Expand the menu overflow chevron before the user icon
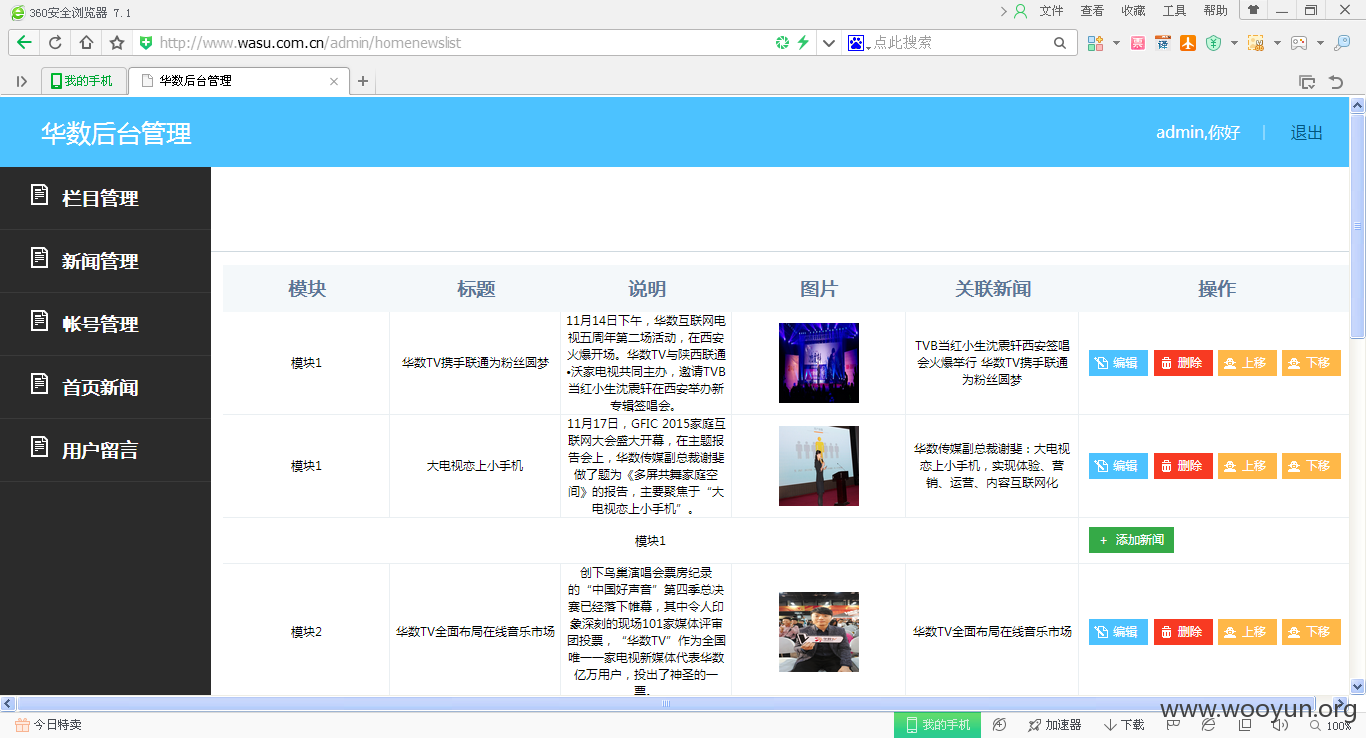The height and width of the screenshot is (738, 1366). pyautogui.click(x=1004, y=11)
